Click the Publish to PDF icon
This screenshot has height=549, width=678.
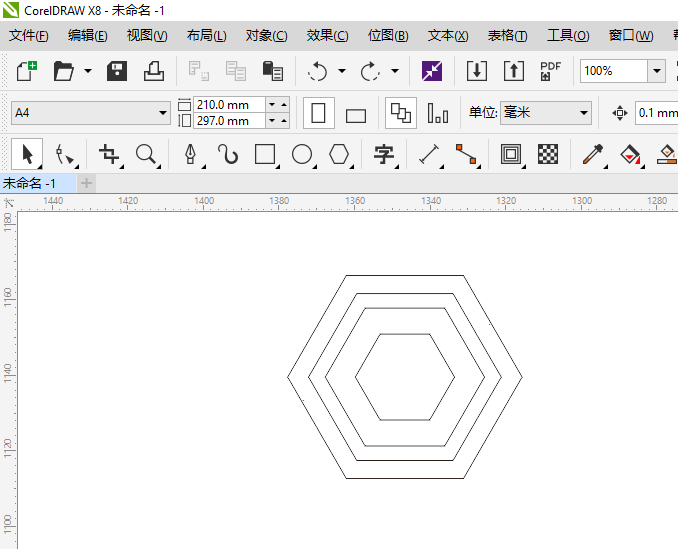pyautogui.click(x=550, y=71)
